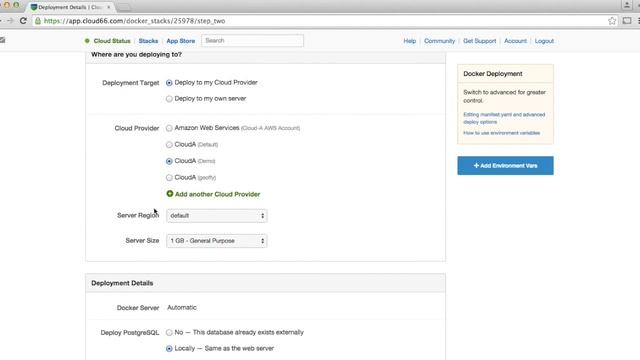
Task: Reload the page with the refresh icon
Action: [x=23, y=21]
